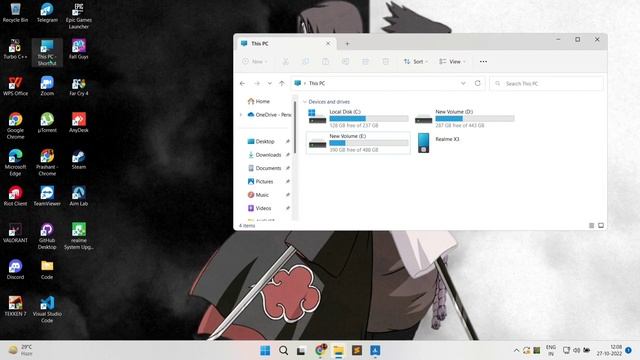Open Music in the navigation pane
The height and width of the screenshot is (360, 640).
point(258,195)
